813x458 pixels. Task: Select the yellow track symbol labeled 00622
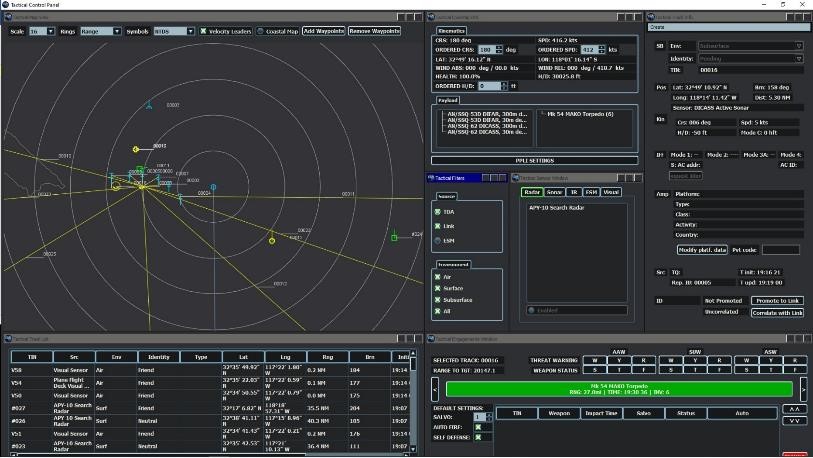pos(272,240)
